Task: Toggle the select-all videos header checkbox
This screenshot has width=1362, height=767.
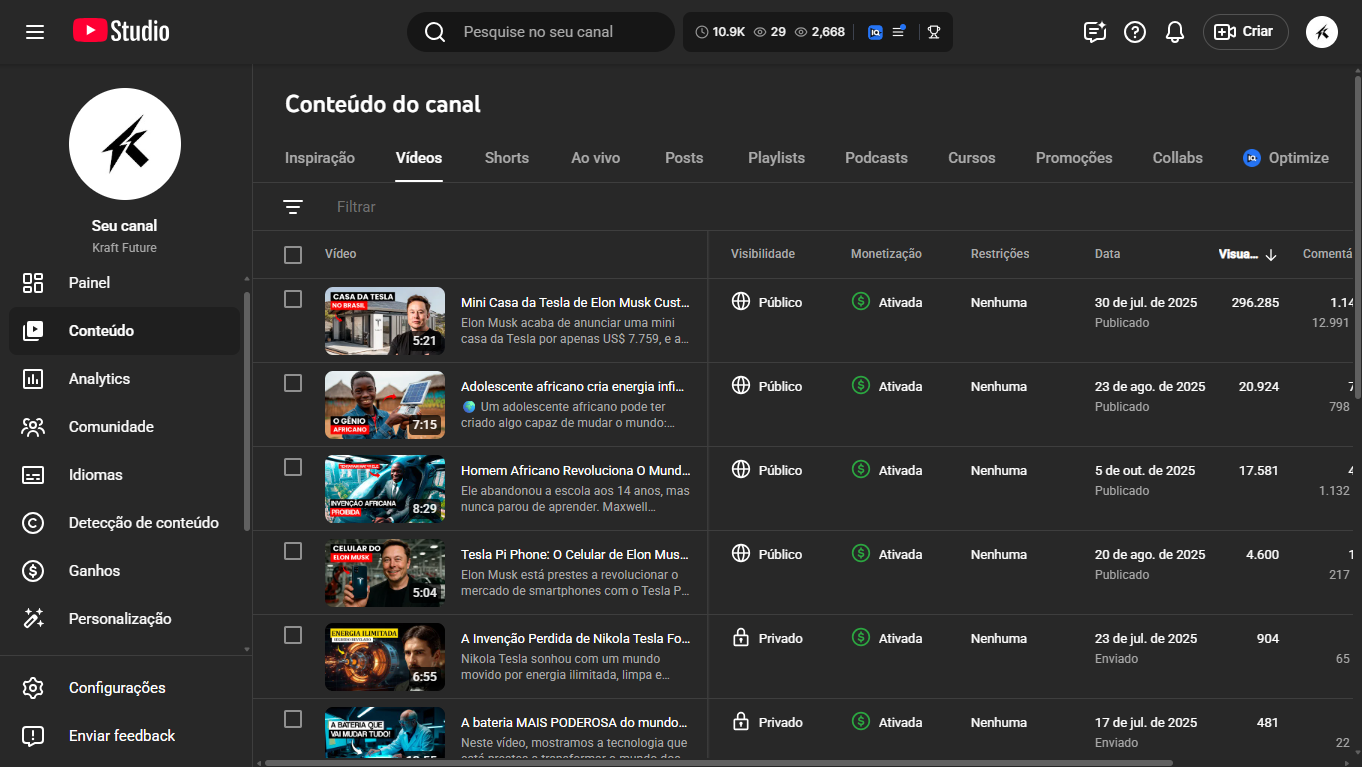Action: 293,255
